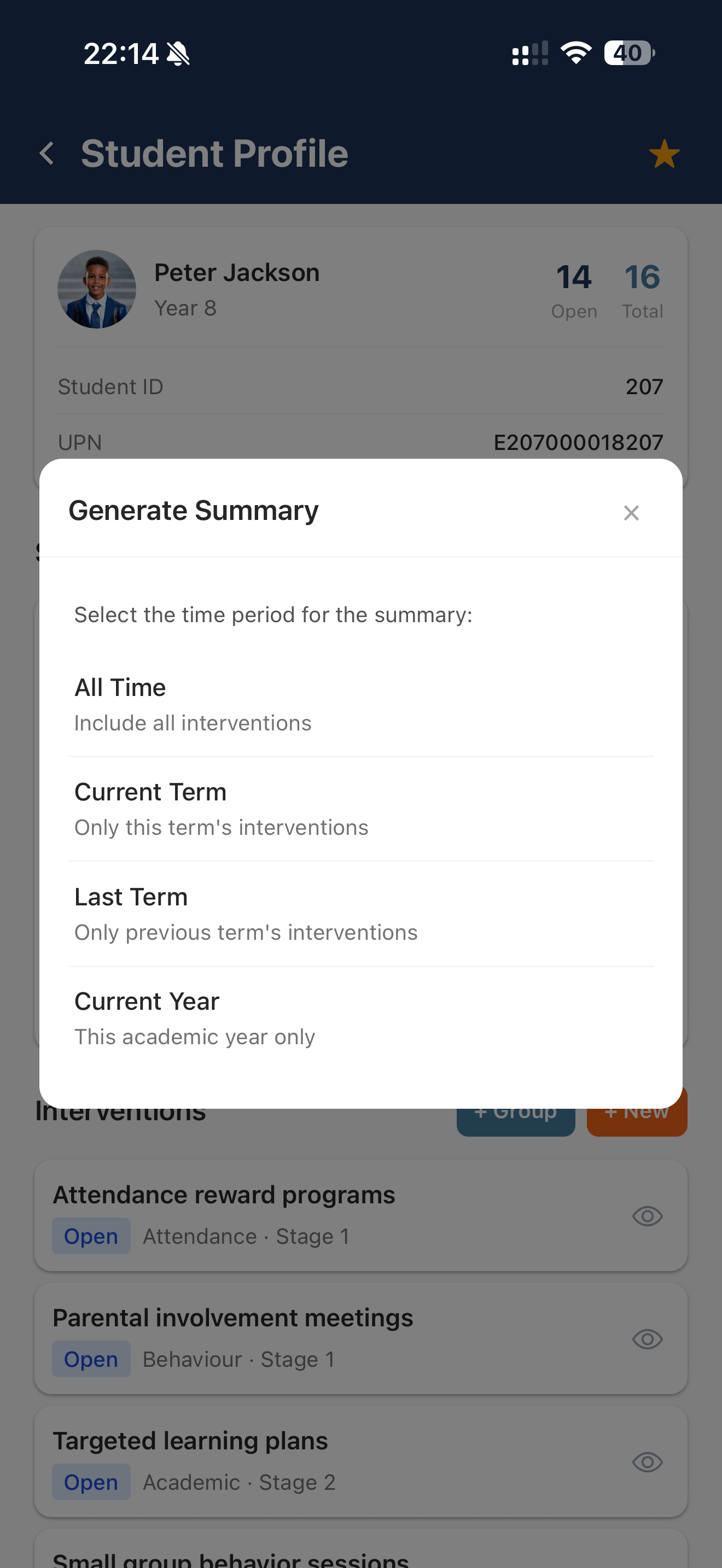The height and width of the screenshot is (1568, 722).
Task: Choose Current Term for the summary
Action: point(360,809)
